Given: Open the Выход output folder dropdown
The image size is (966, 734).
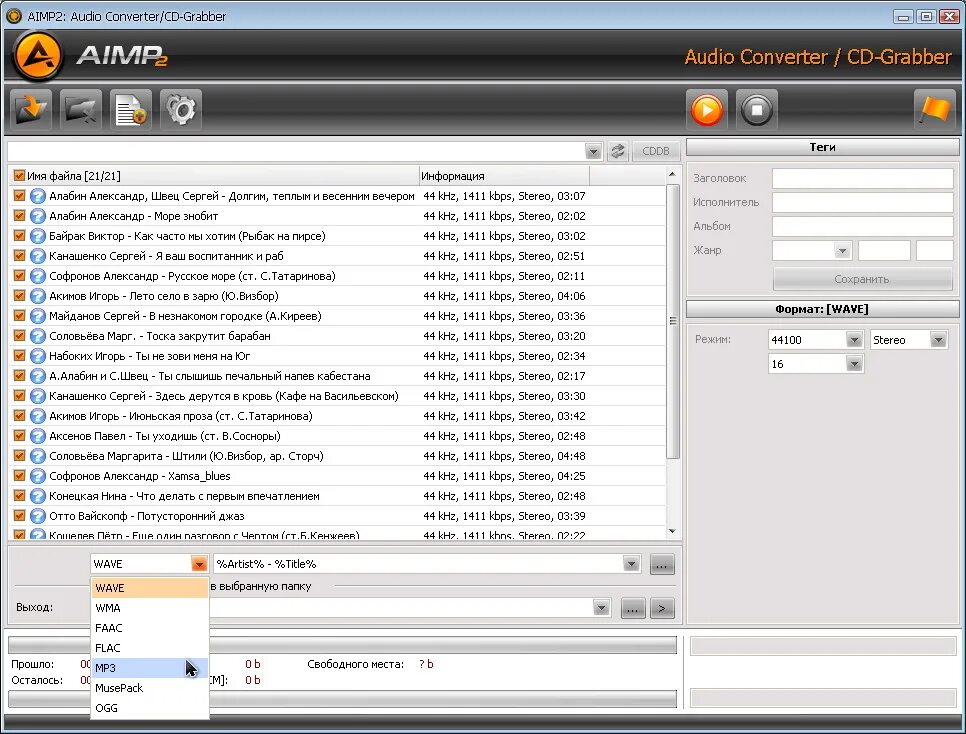Looking at the screenshot, I should 601,608.
